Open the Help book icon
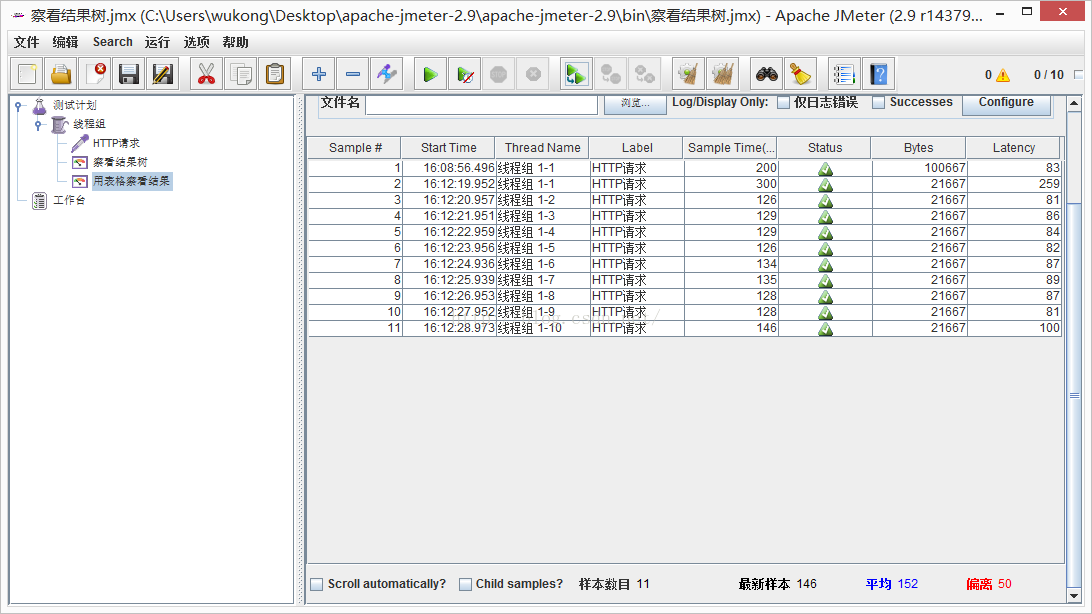The width and height of the screenshot is (1092, 614). pos(878,74)
